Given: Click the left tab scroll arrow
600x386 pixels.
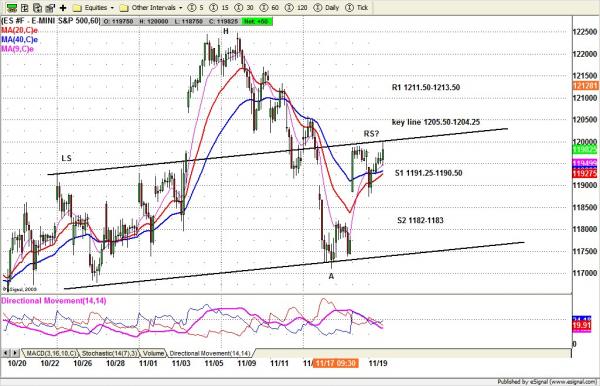Looking at the screenshot, I should (5, 353).
